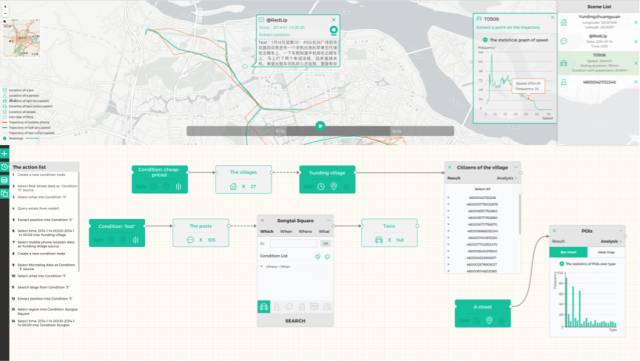This screenshot has height=361, width=640.
Task: Click the 'Condition: cheap priced' node
Action: (160, 179)
